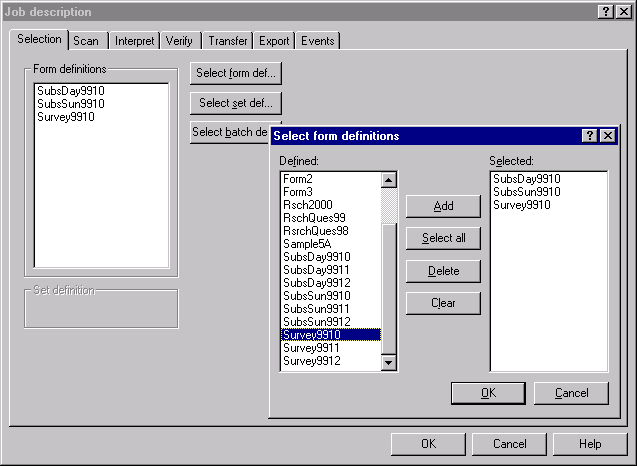Select the Events tab
This screenshot has height=466, width=637.
[x=317, y=41]
